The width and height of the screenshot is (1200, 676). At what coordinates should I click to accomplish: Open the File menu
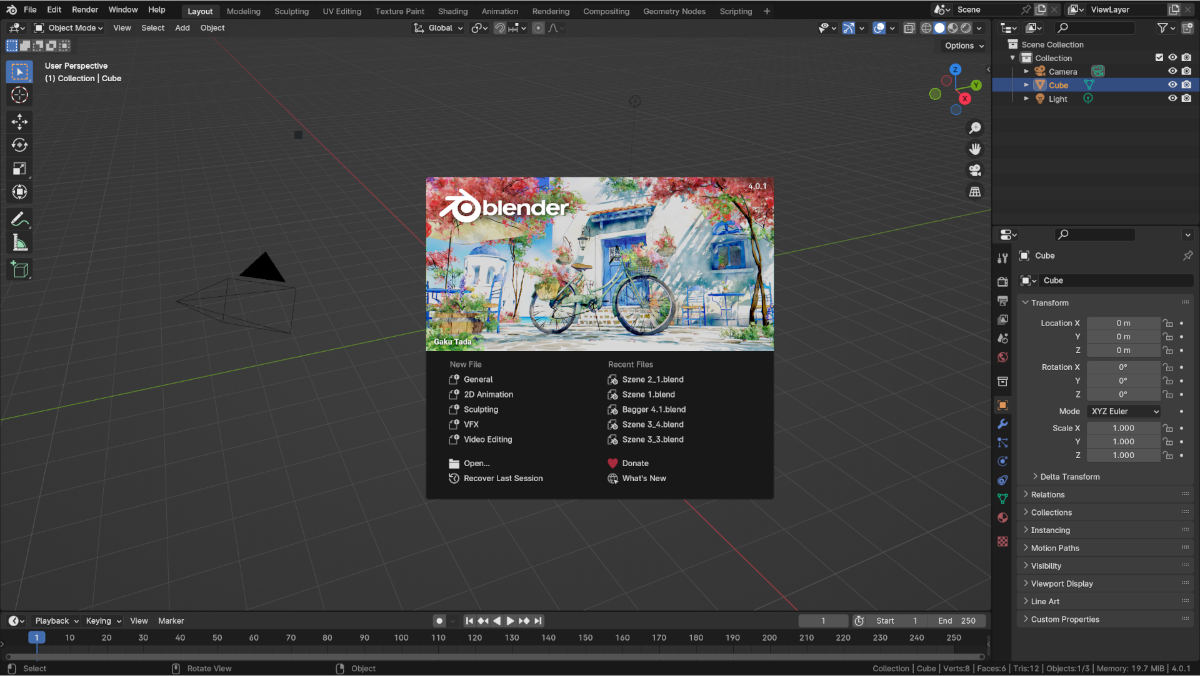coord(30,10)
